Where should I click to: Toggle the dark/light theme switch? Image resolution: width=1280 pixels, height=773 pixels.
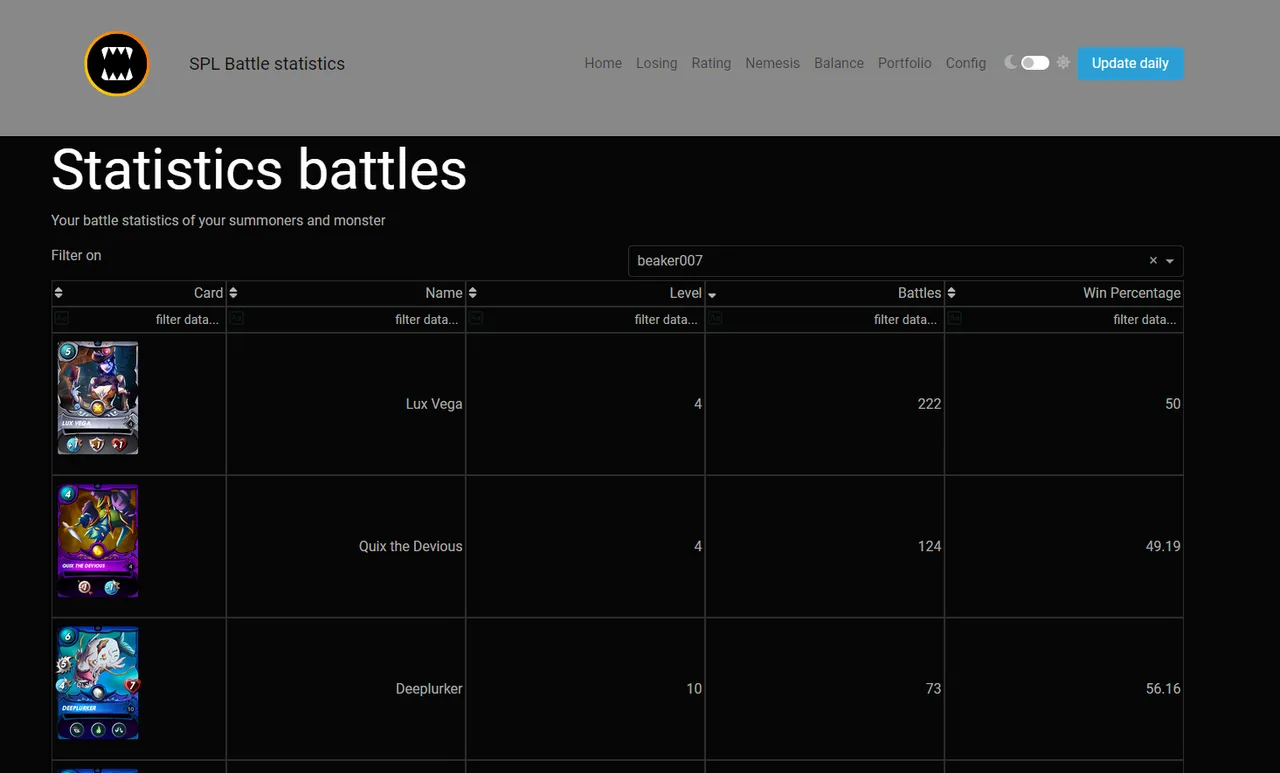point(1035,63)
